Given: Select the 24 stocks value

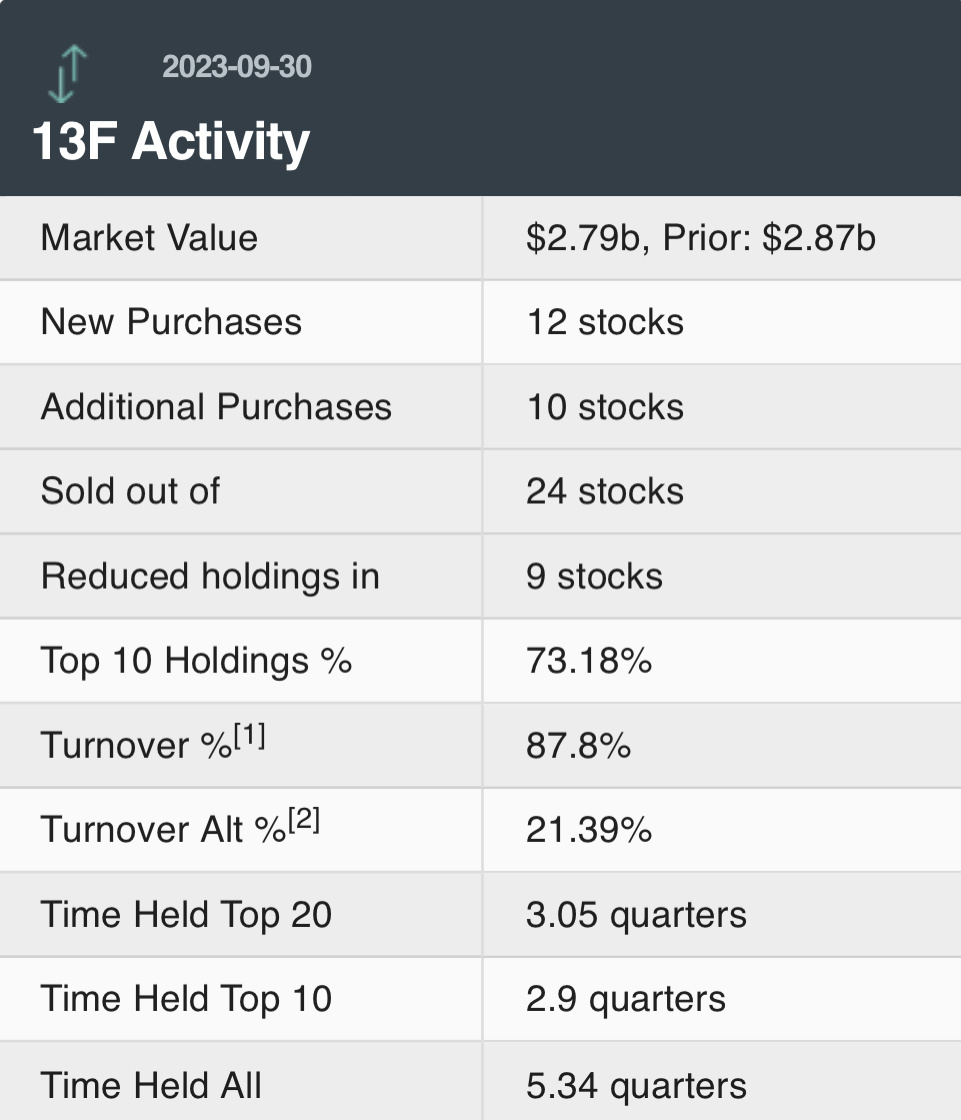Looking at the screenshot, I should [605, 491].
